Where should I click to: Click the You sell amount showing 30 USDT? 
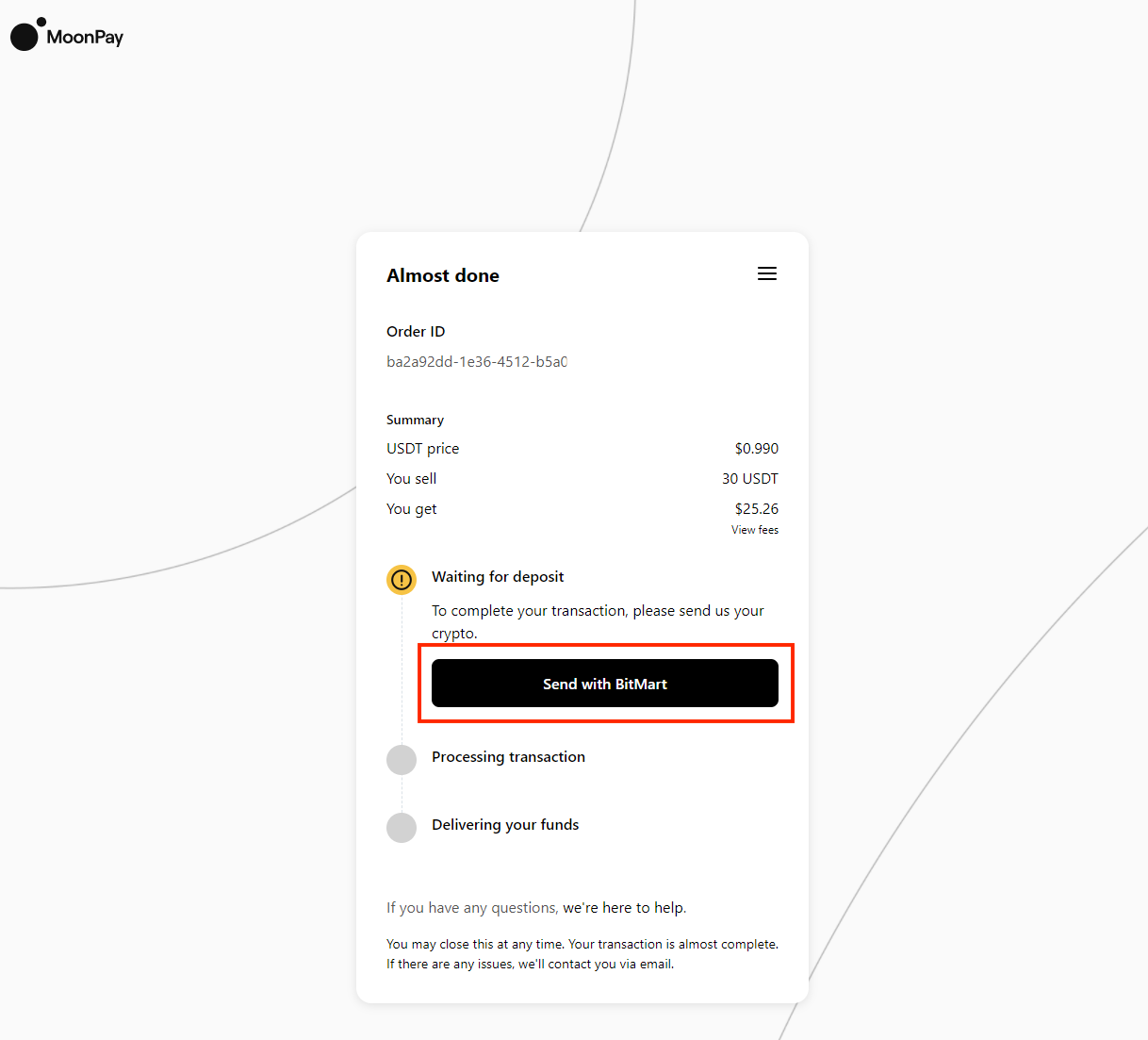click(750, 478)
